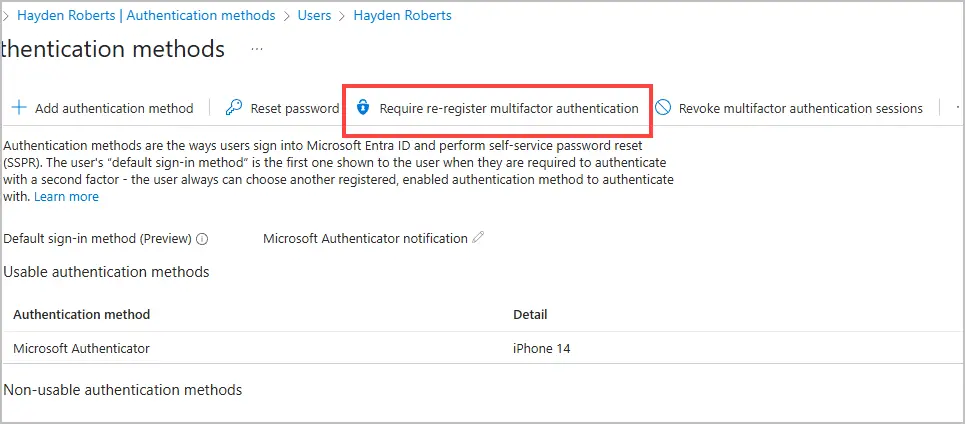
Task: Open the last Hayden Roberts breadcrumb
Action: (x=402, y=15)
